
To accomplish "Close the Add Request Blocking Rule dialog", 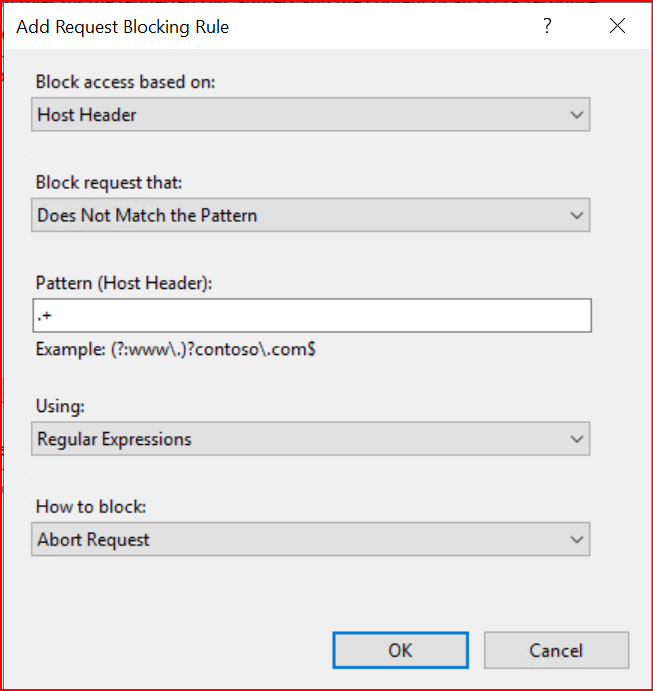I will click(x=617, y=27).
